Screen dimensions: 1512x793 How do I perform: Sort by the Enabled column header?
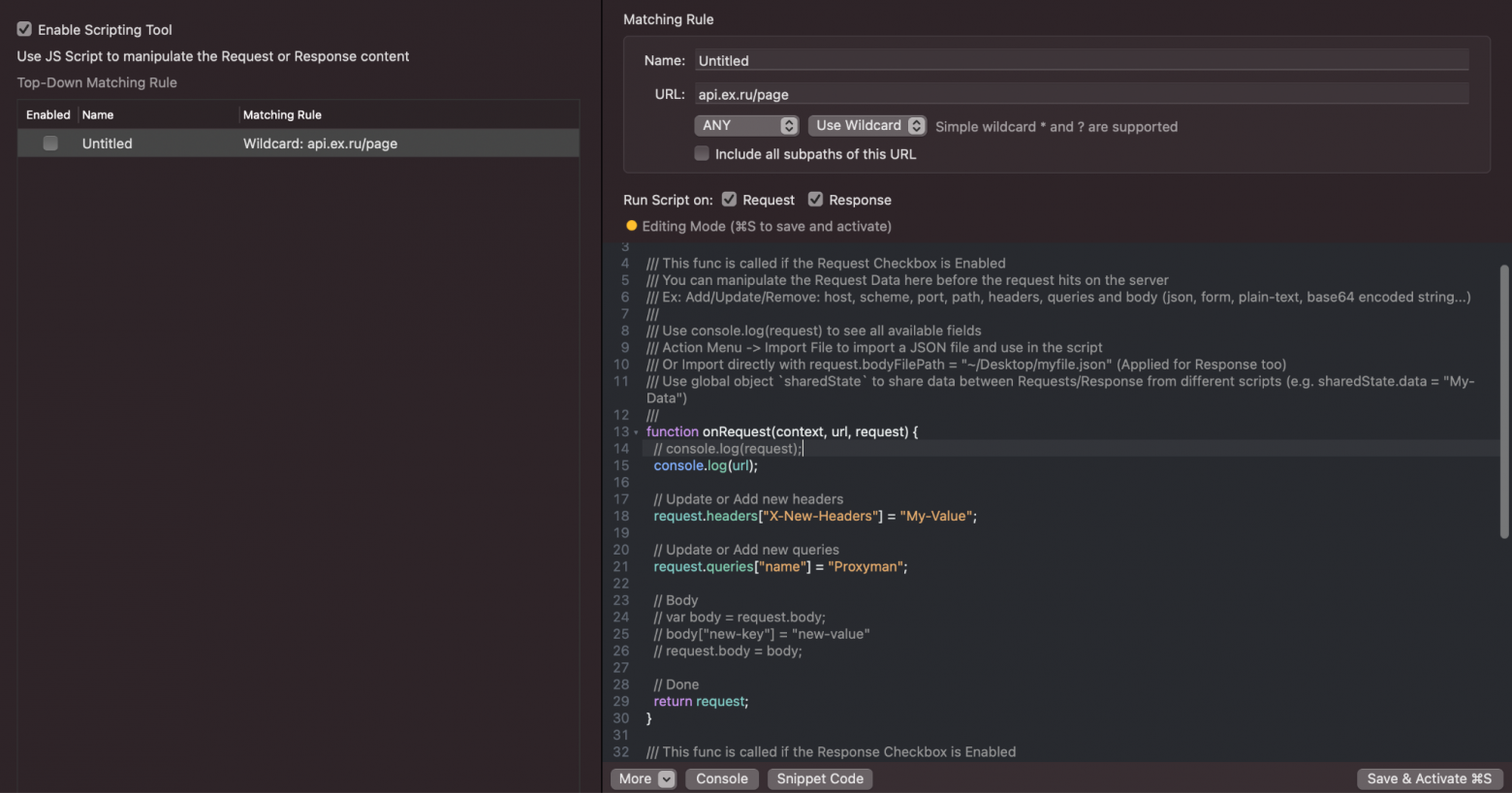(x=48, y=114)
